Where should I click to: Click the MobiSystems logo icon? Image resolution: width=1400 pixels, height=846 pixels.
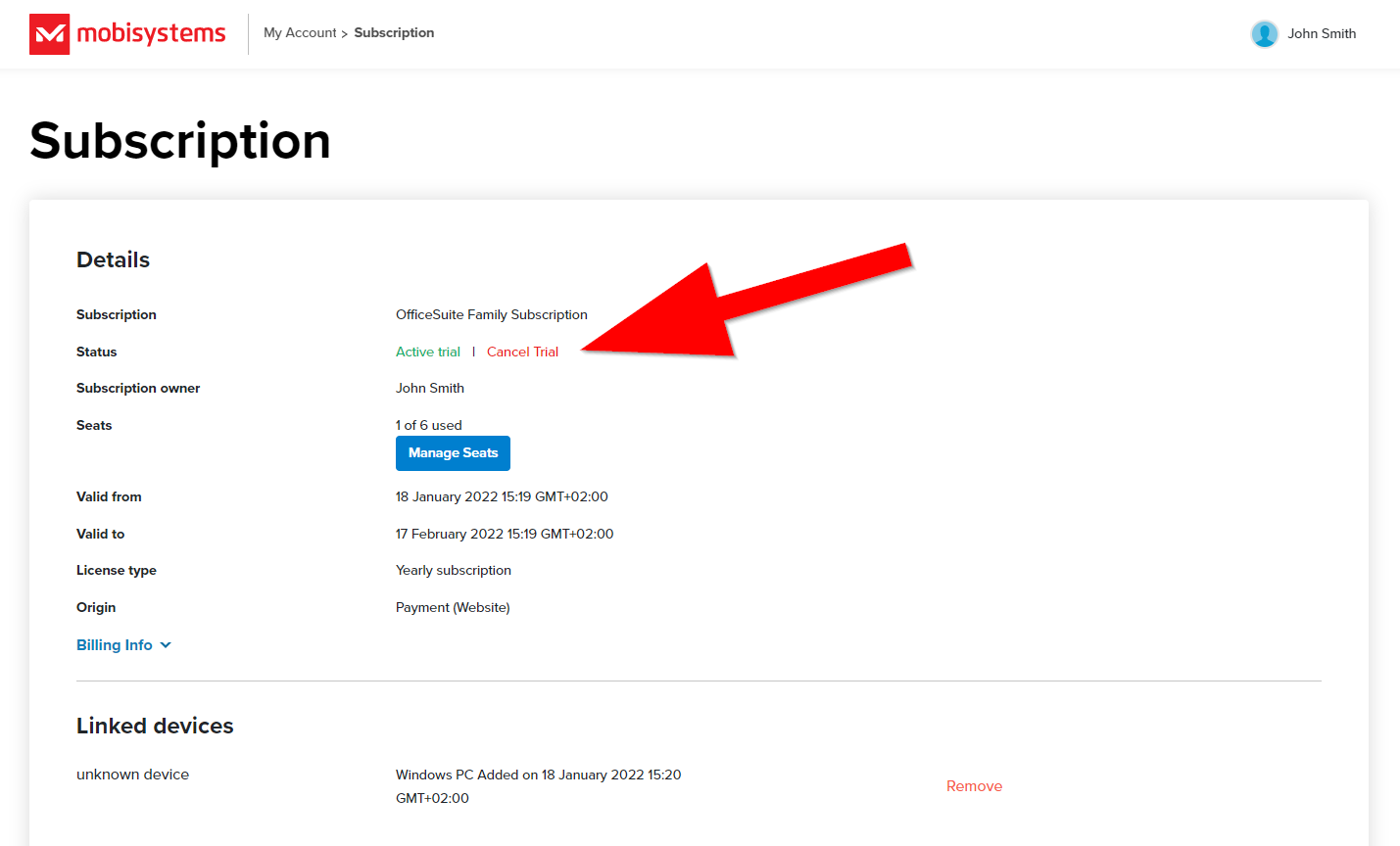click(x=50, y=34)
